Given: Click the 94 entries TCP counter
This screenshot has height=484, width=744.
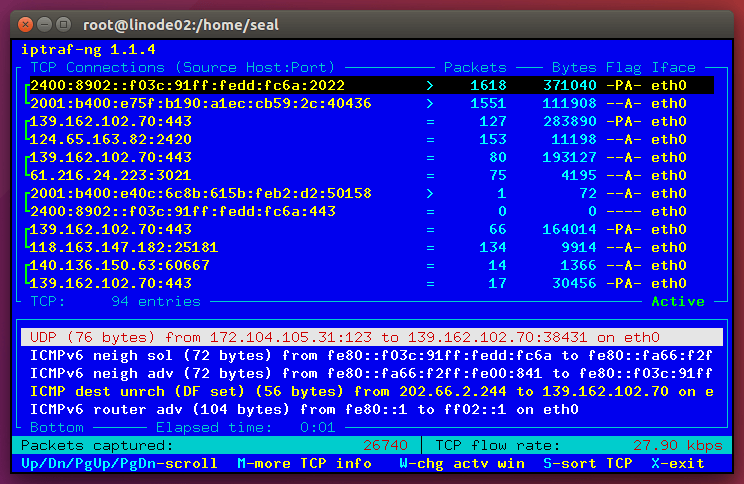Looking at the screenshot, I should (x=156, y=302).
